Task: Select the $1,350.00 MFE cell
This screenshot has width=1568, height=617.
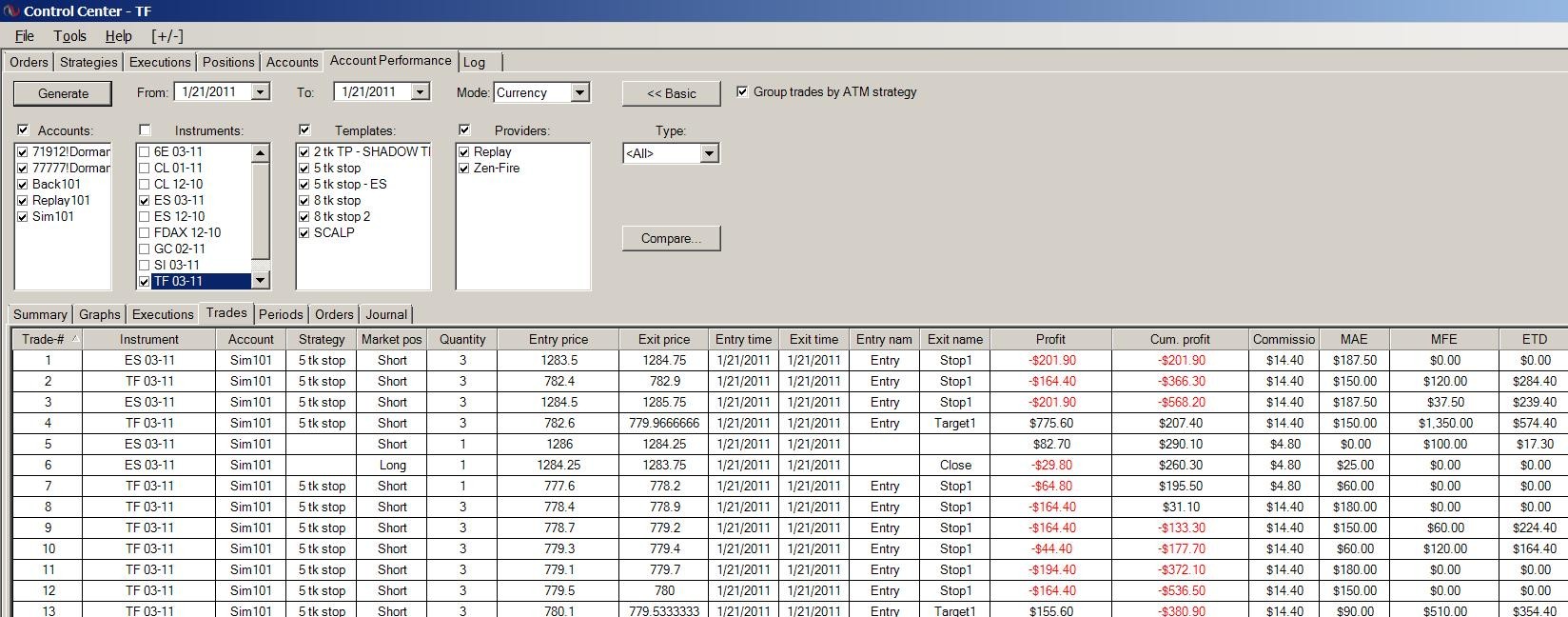Action: [1444, 423]
